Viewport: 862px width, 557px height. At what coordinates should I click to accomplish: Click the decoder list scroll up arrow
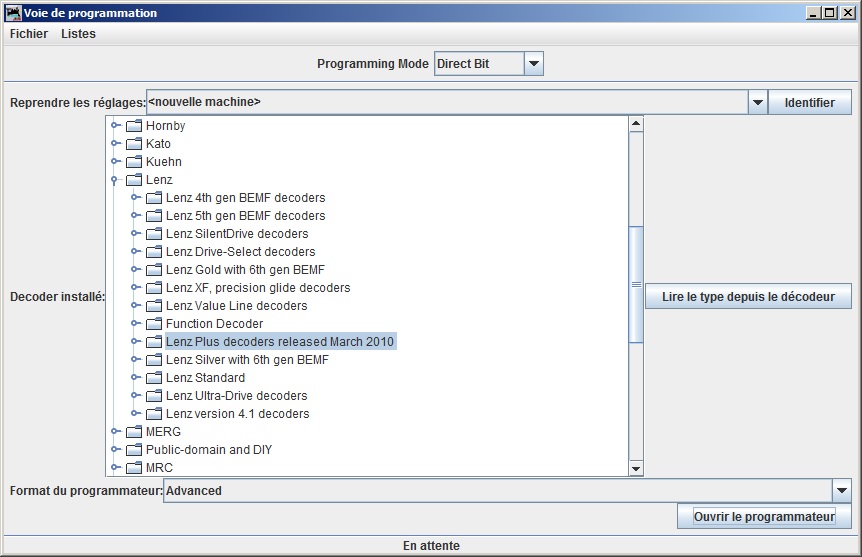[636, 123]
